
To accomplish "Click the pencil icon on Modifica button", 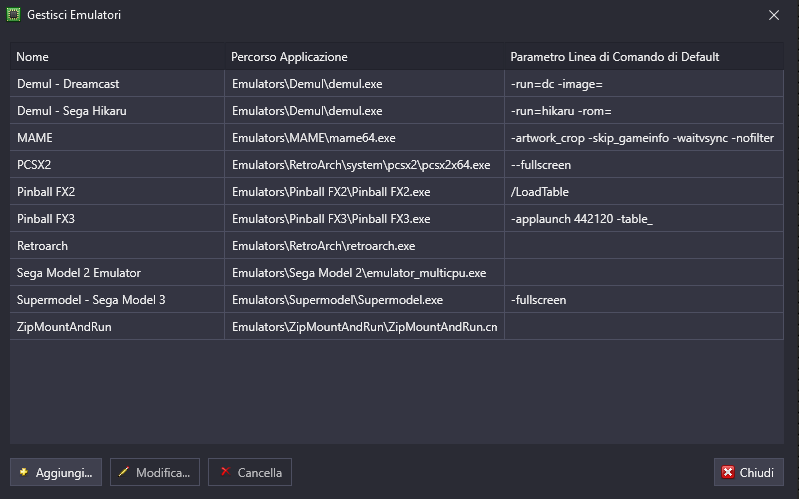I will [123, 472].
